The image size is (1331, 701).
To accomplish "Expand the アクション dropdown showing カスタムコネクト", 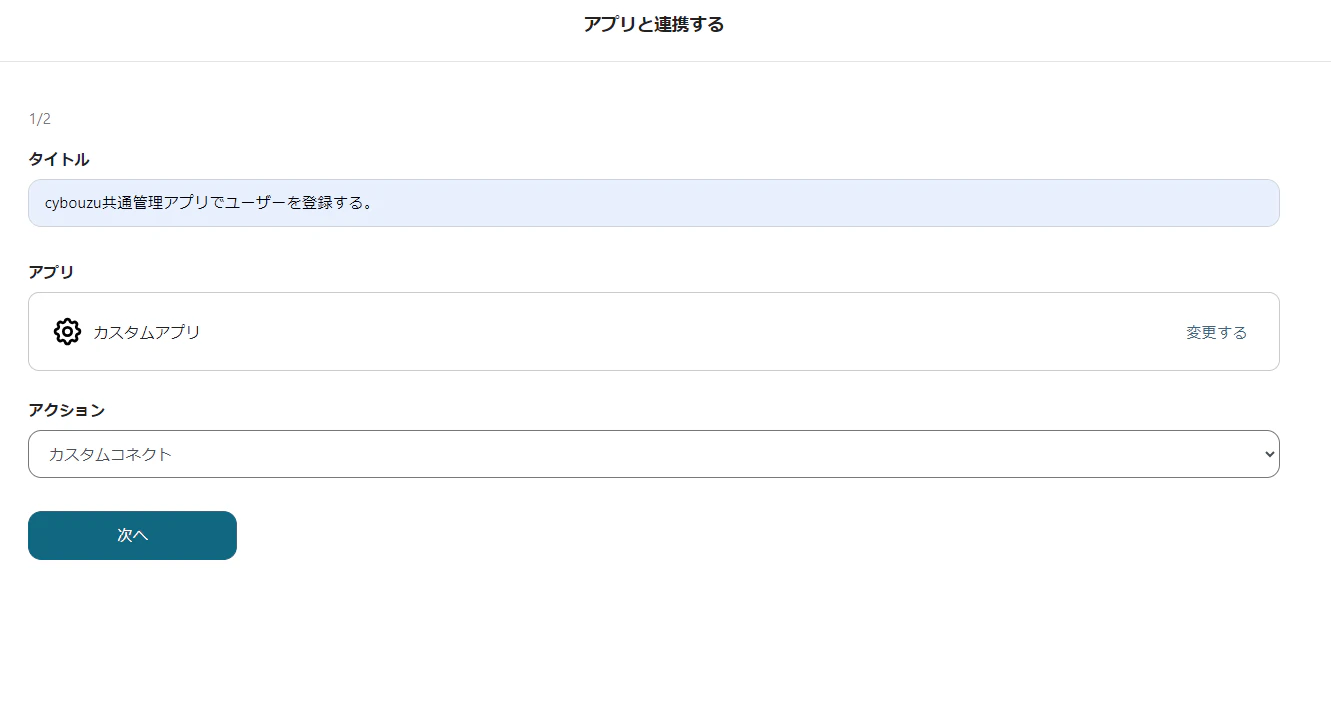I will click(x=654, y=454).
